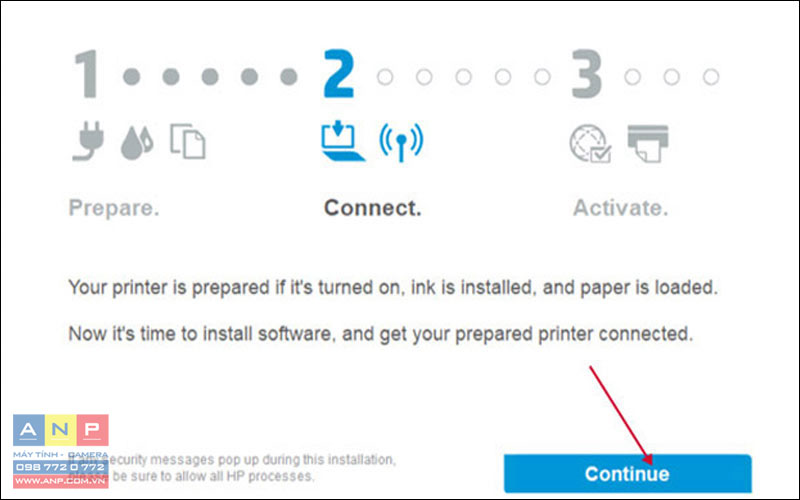Click the first empty progress dot after 2
Image resolution: width=800 pixels, height=500 pixels.
(x=385, y=77)
